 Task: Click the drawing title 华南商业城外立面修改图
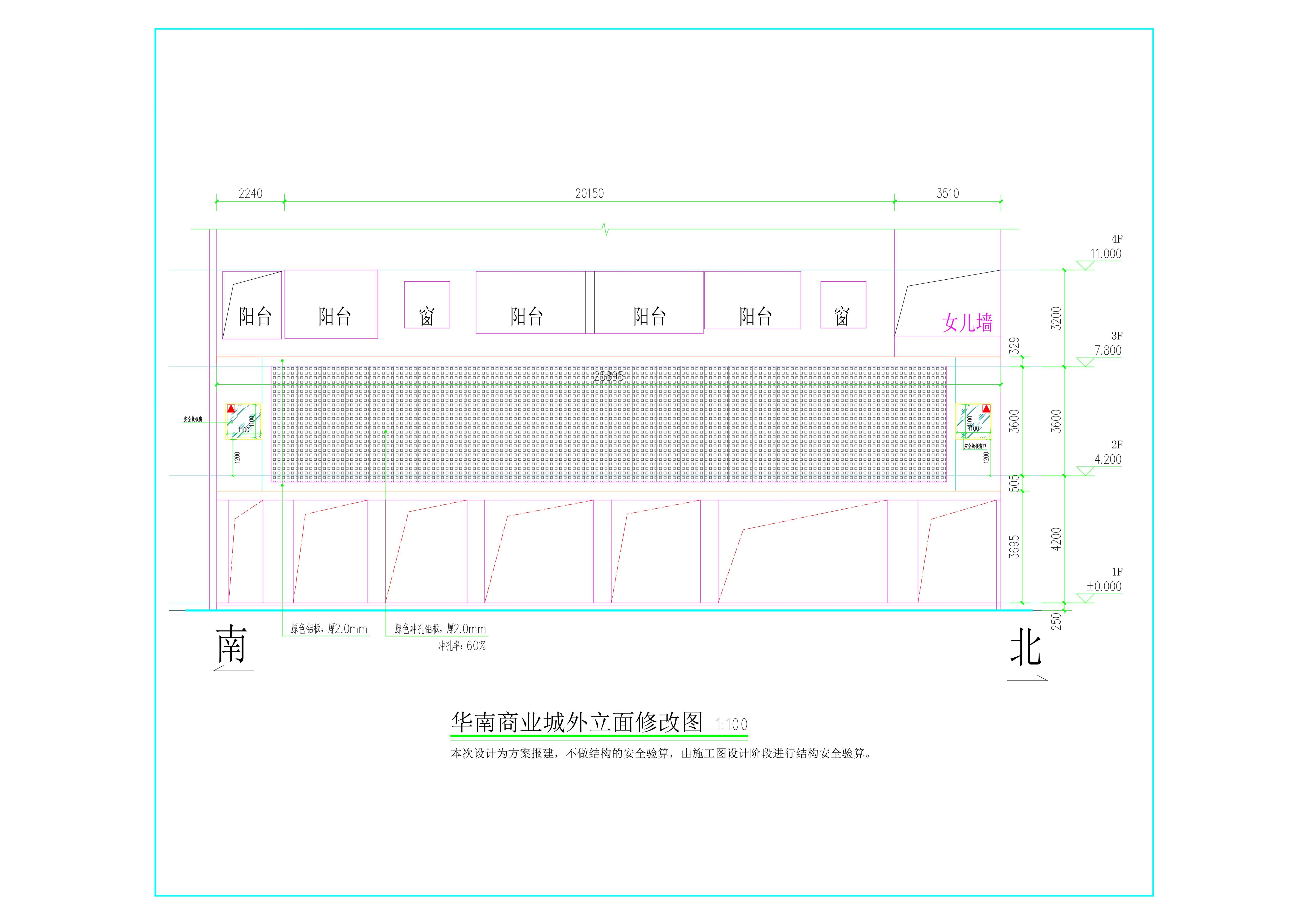coord(577,722)
